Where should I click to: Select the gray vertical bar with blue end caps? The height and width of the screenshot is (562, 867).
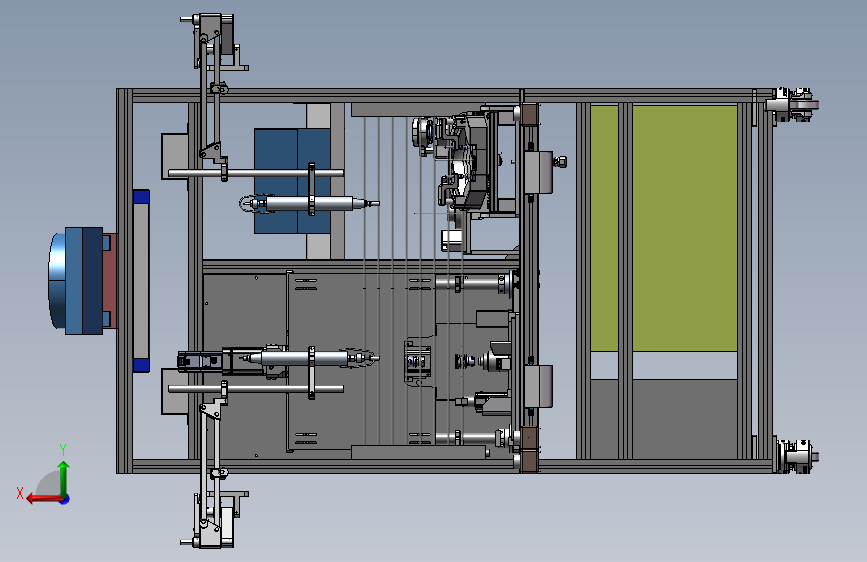(141, 281)
